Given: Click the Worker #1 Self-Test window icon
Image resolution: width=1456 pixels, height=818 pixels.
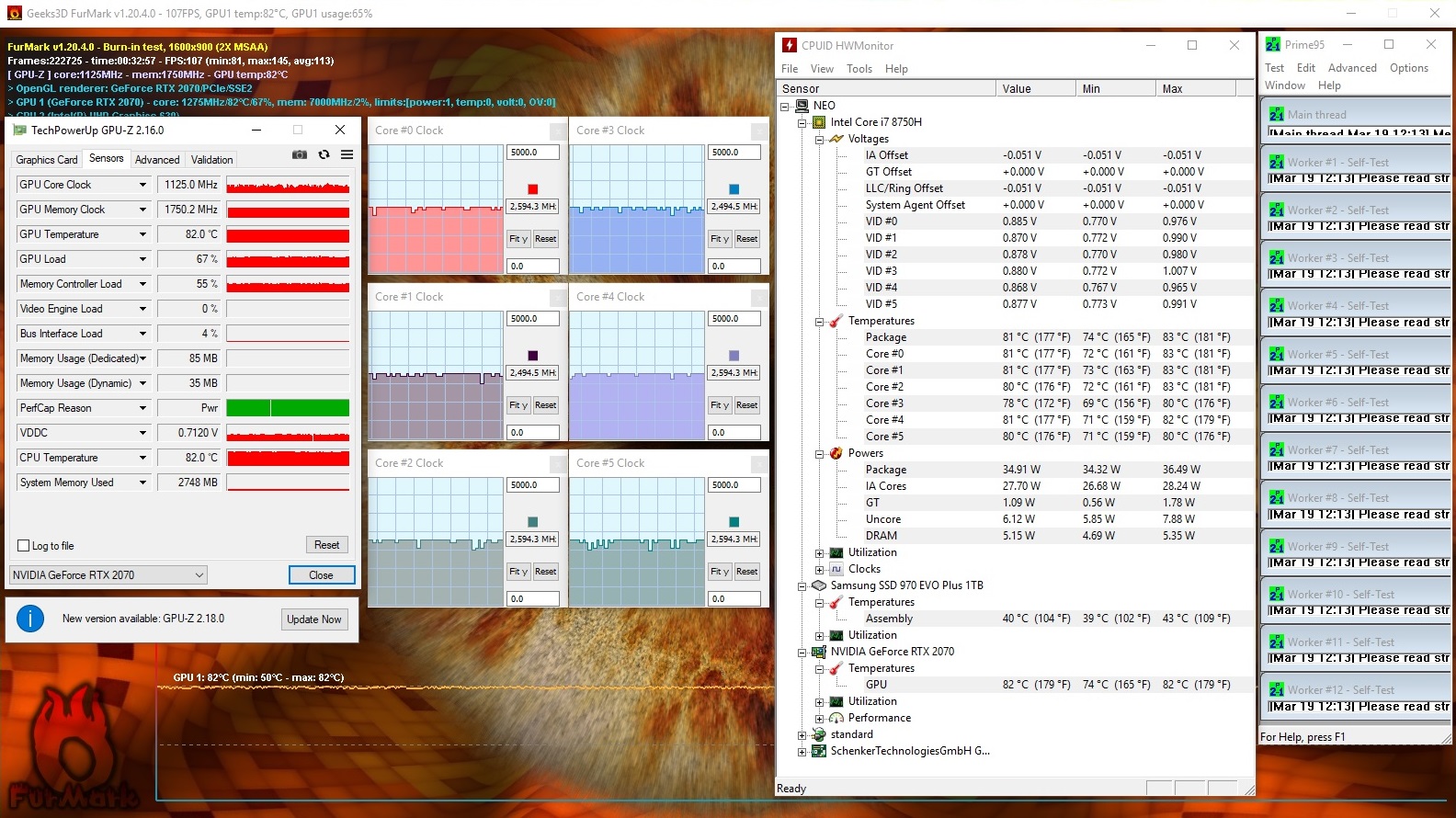Looking at the screenshot, I should [x=1277, y=162].
